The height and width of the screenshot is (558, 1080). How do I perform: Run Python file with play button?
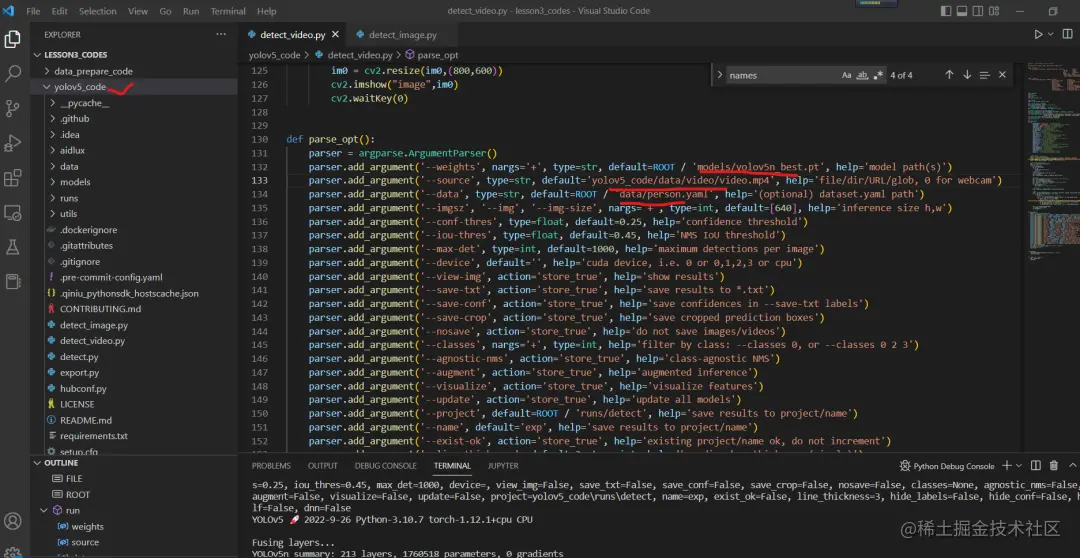click(x=1038, y=34)
